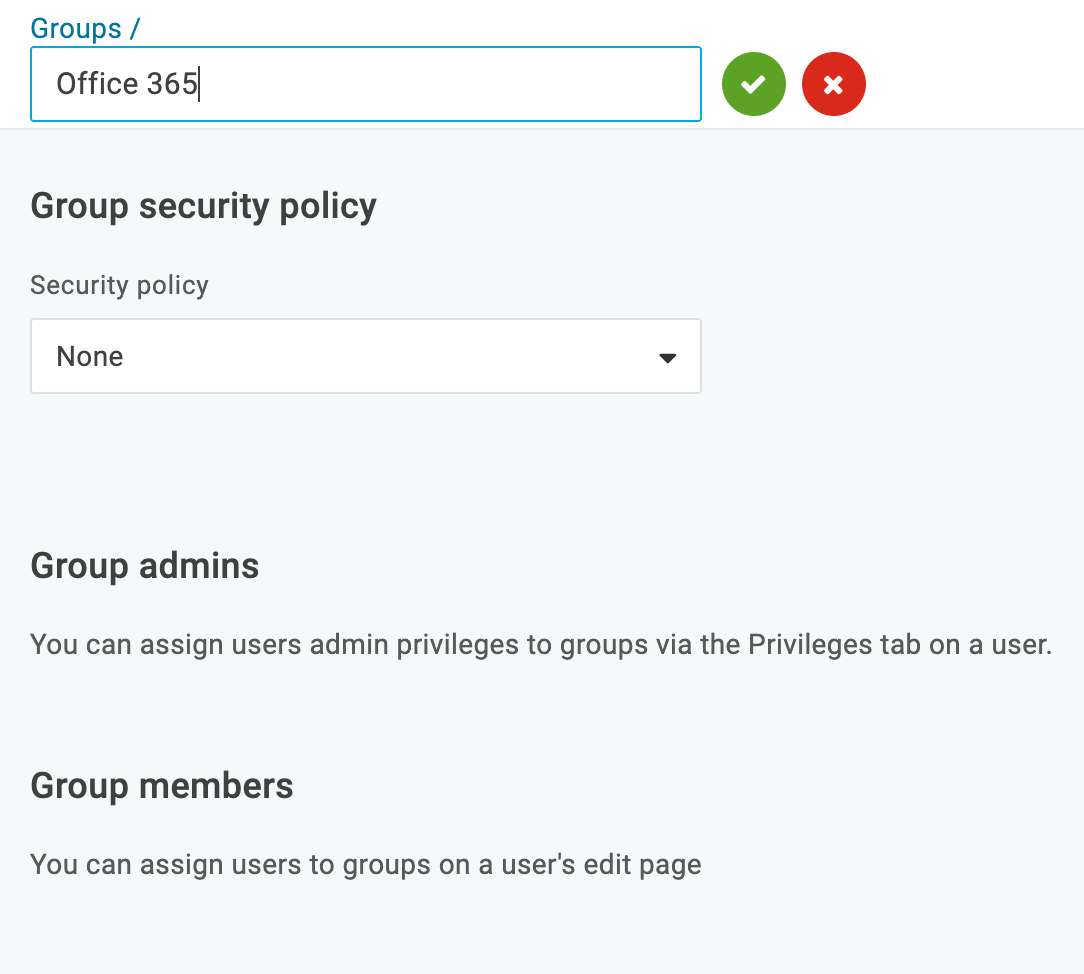Click the user's edit page instruction text
Viewport: 1084px width, 974px height.
366,865
